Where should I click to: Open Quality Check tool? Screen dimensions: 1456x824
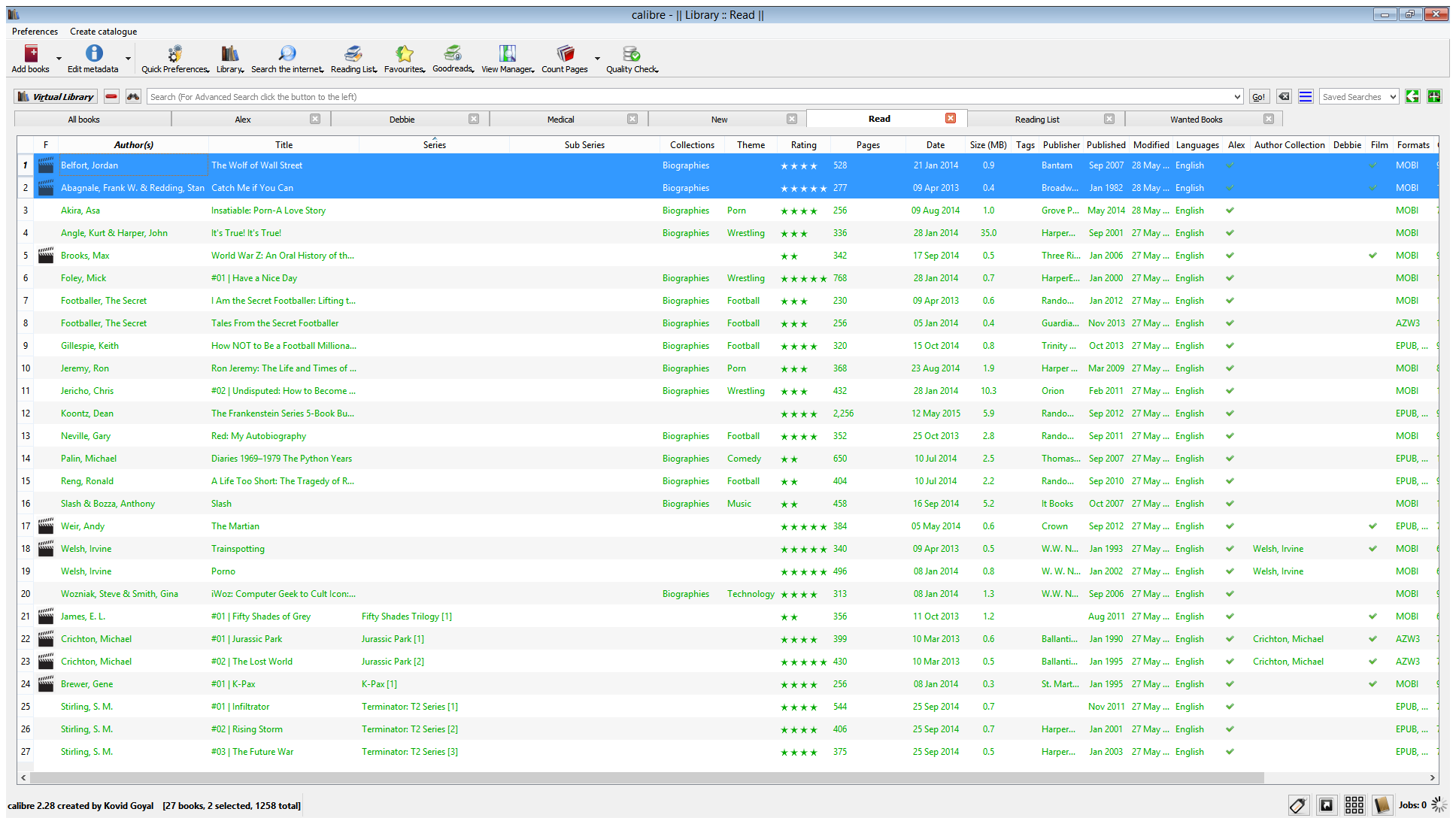click(x=631, y=54)
